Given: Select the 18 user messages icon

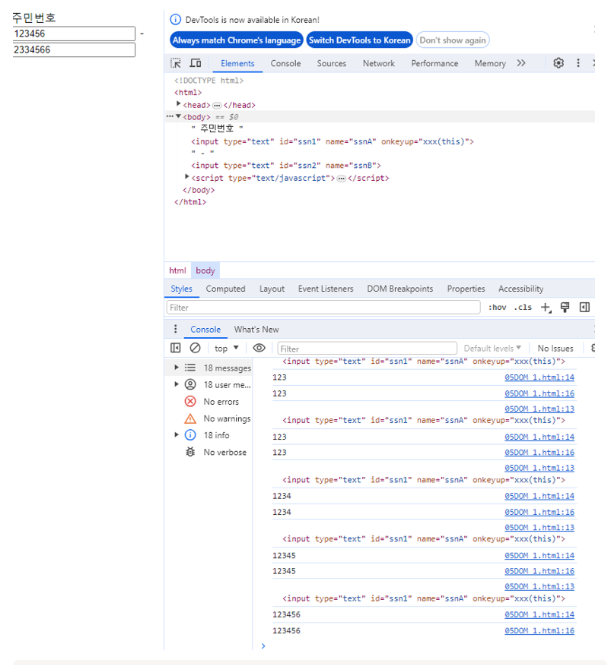Looking at the screenshot, I should 190,385.
